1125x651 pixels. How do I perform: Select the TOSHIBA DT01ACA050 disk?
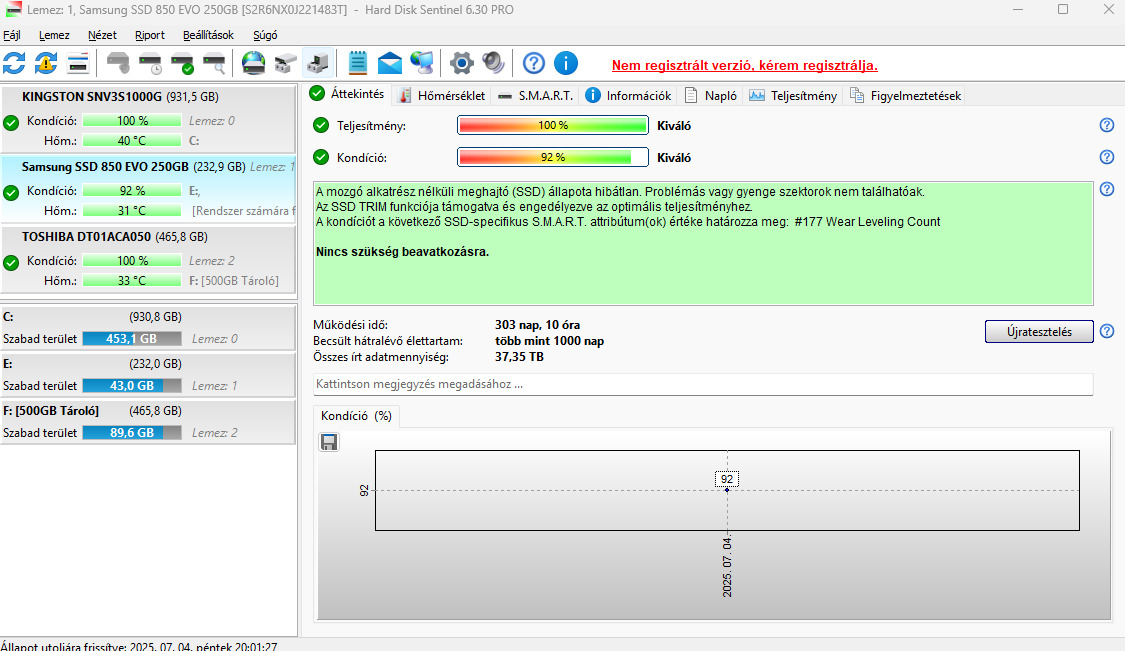point(148,258)
